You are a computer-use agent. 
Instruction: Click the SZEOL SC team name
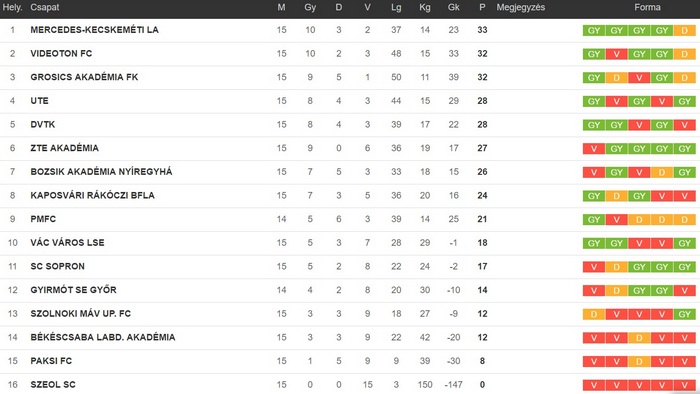(53, 385)
